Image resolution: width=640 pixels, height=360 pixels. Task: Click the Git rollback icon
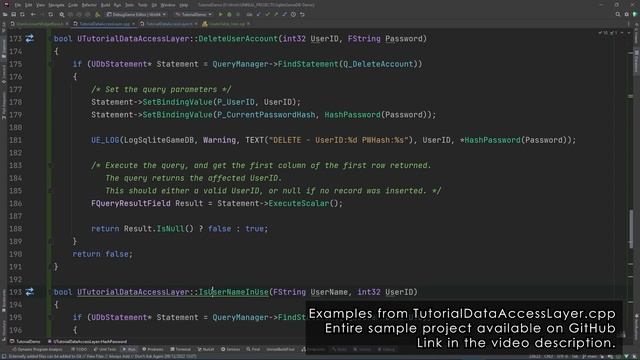tap(302, 14)
